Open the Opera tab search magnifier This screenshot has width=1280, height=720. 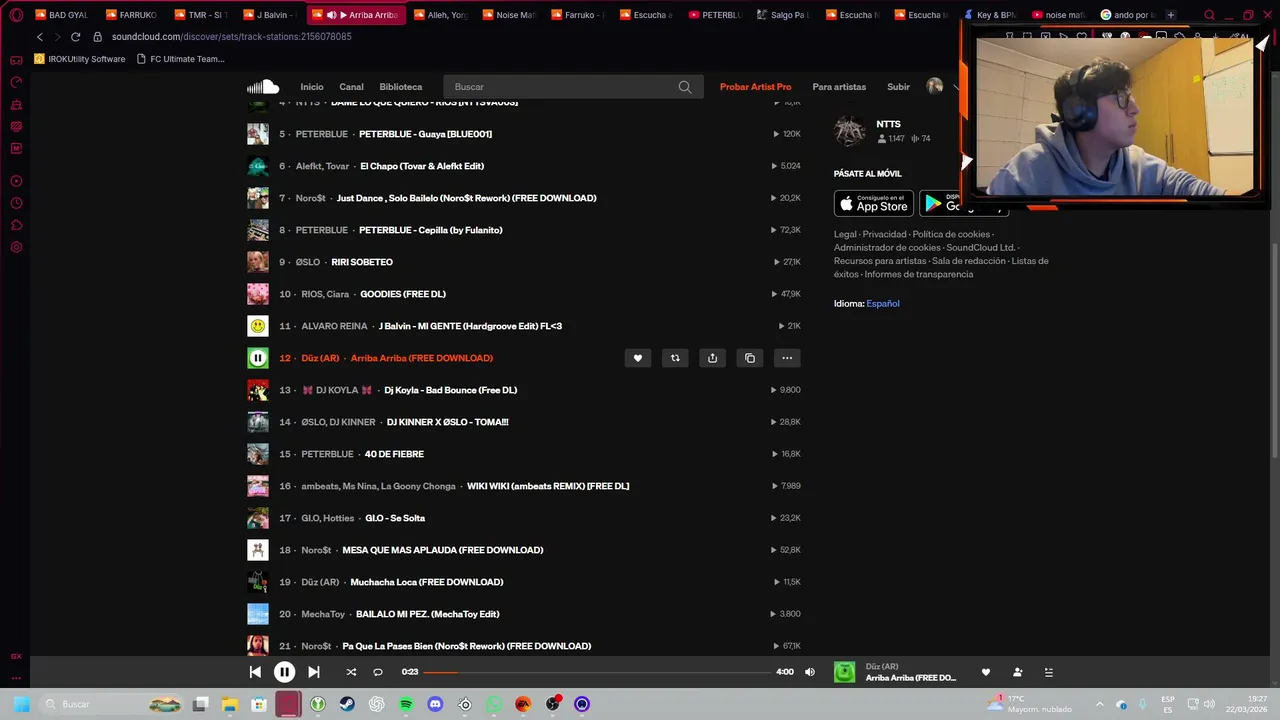point(1209,15)
